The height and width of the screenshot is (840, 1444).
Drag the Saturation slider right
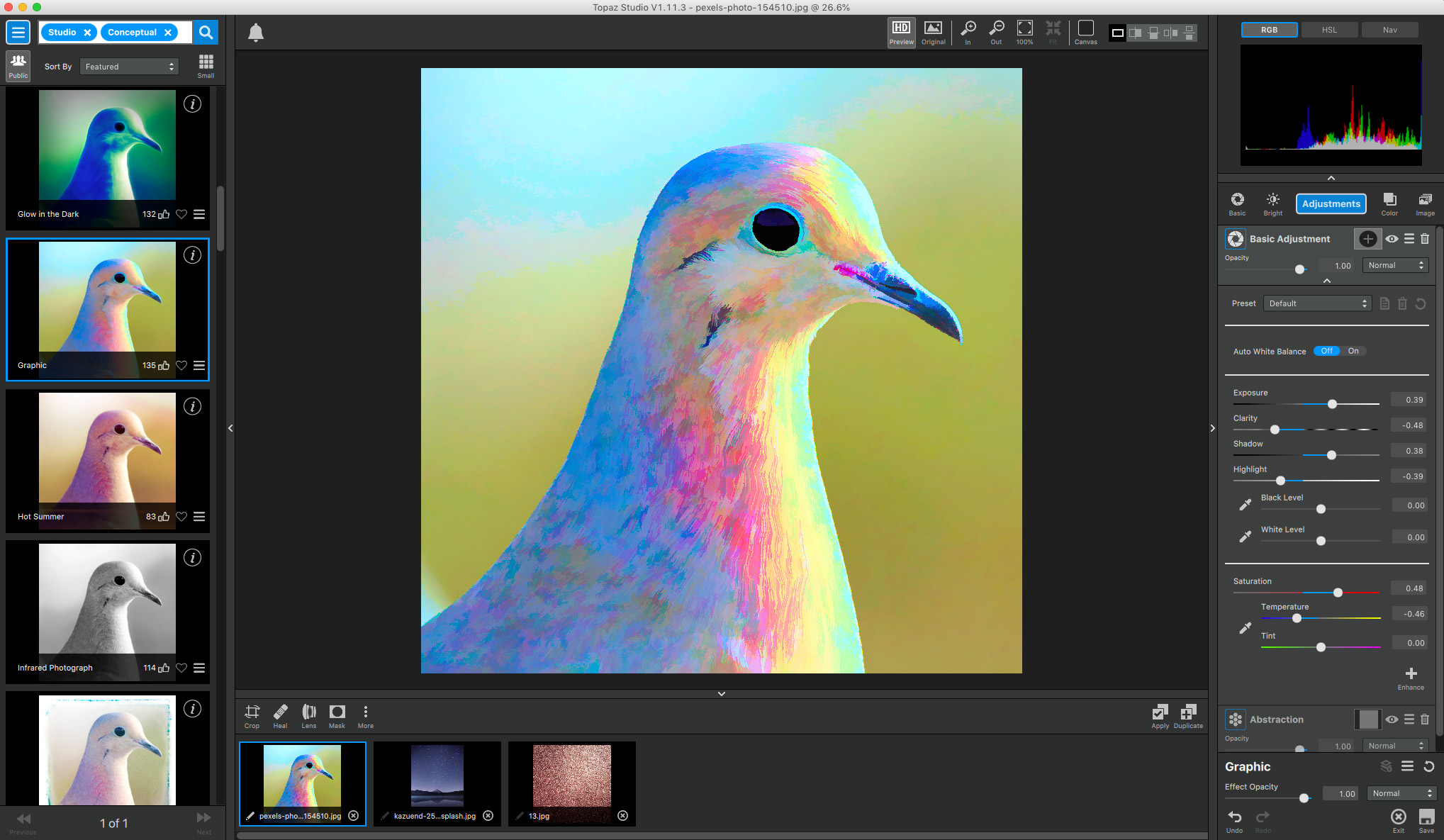(1338, 591)
